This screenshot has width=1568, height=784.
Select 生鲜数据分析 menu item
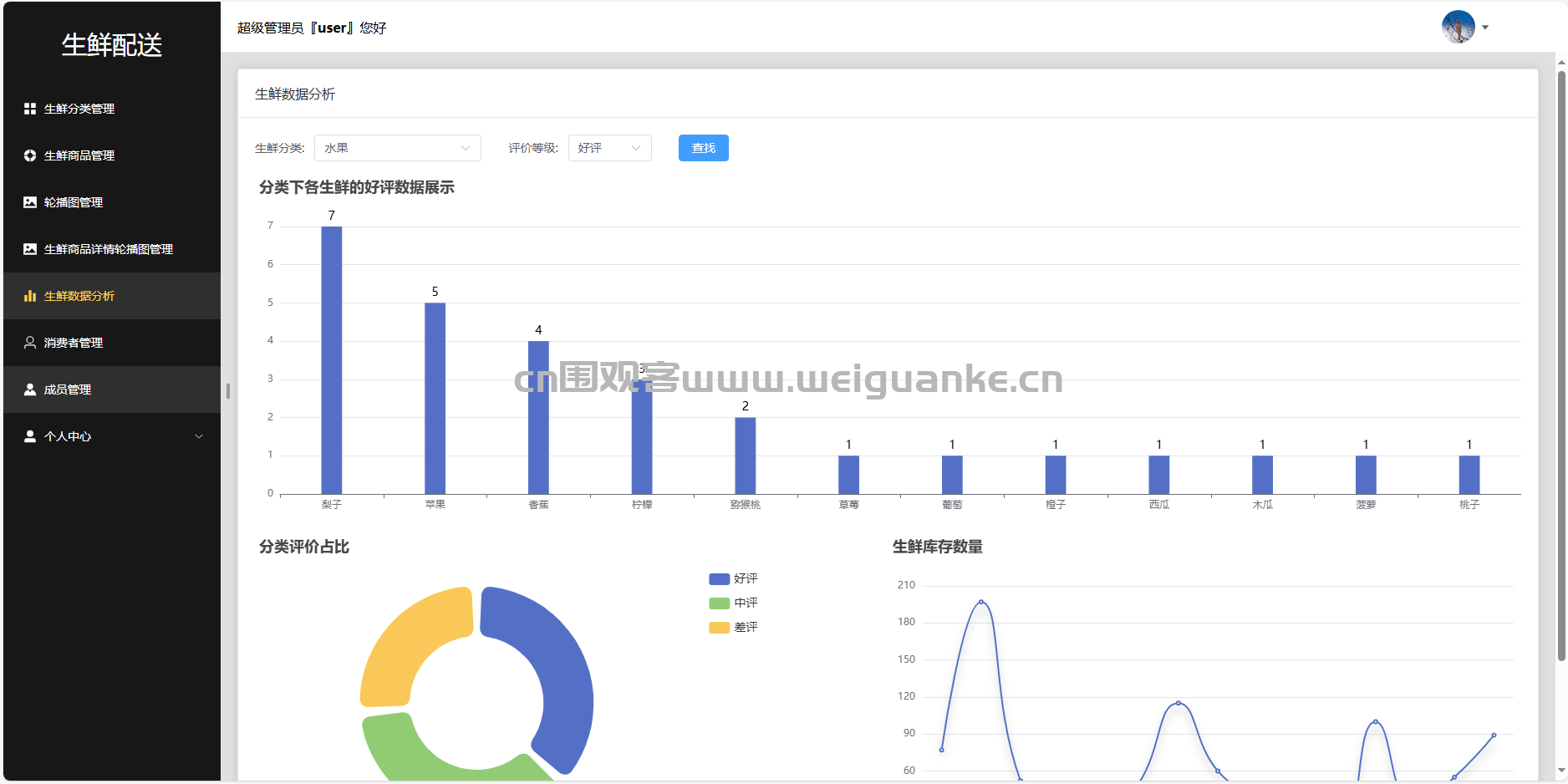click(x=112, y=296)
